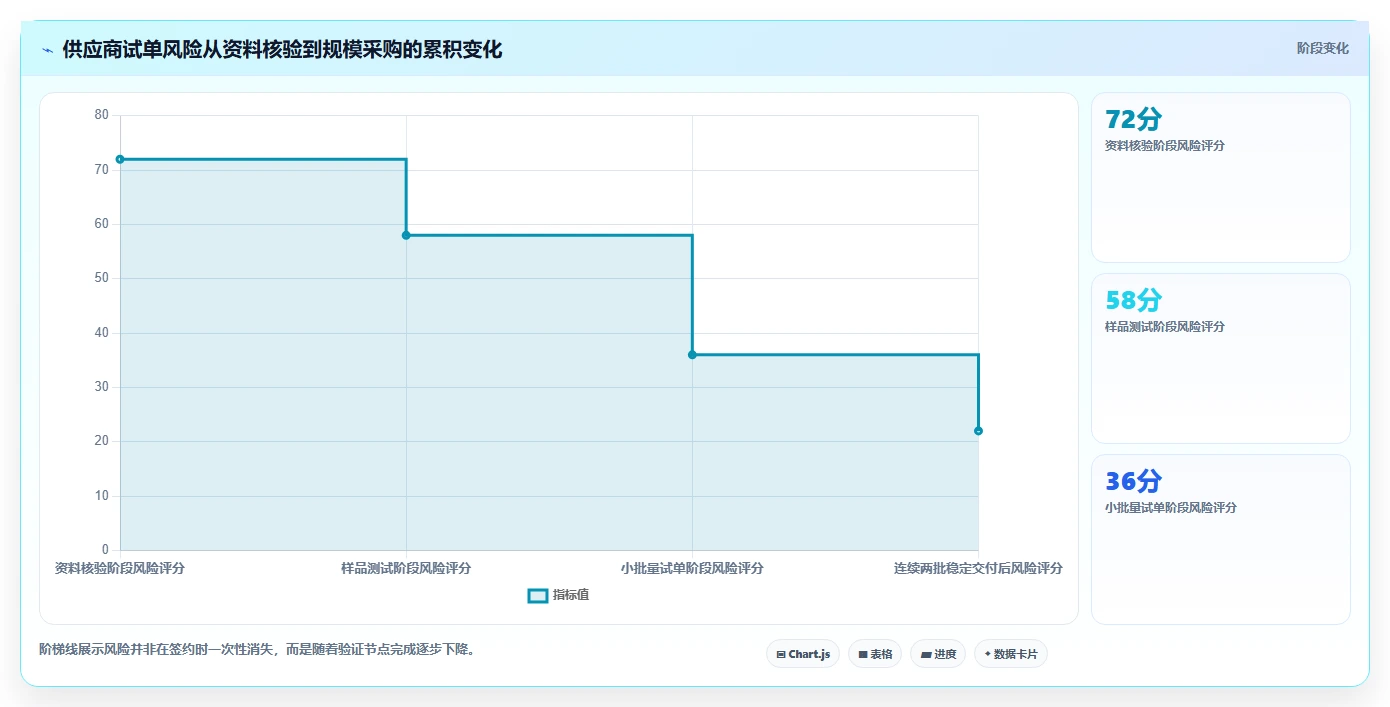The image size is (1390, 707).
Task: Click the 数据卡片 chip
Action: pos(1011,654)
